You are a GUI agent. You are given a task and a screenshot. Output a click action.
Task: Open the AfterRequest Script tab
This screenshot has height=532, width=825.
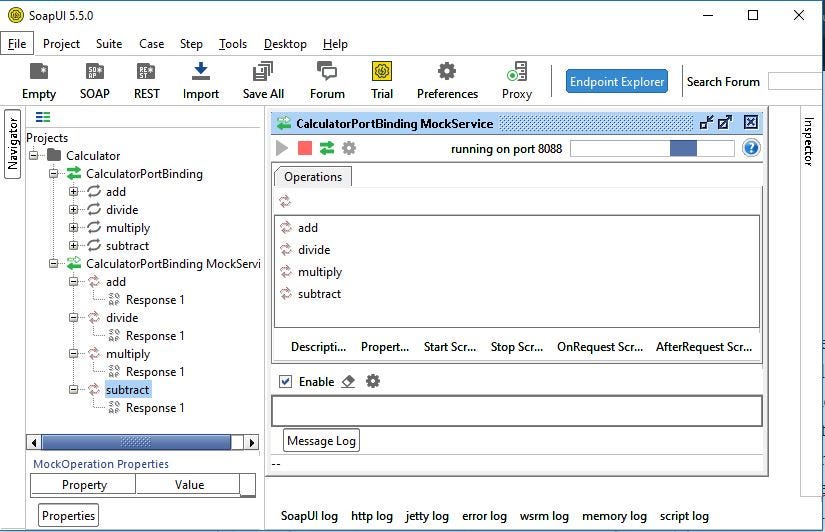[704, 347]
